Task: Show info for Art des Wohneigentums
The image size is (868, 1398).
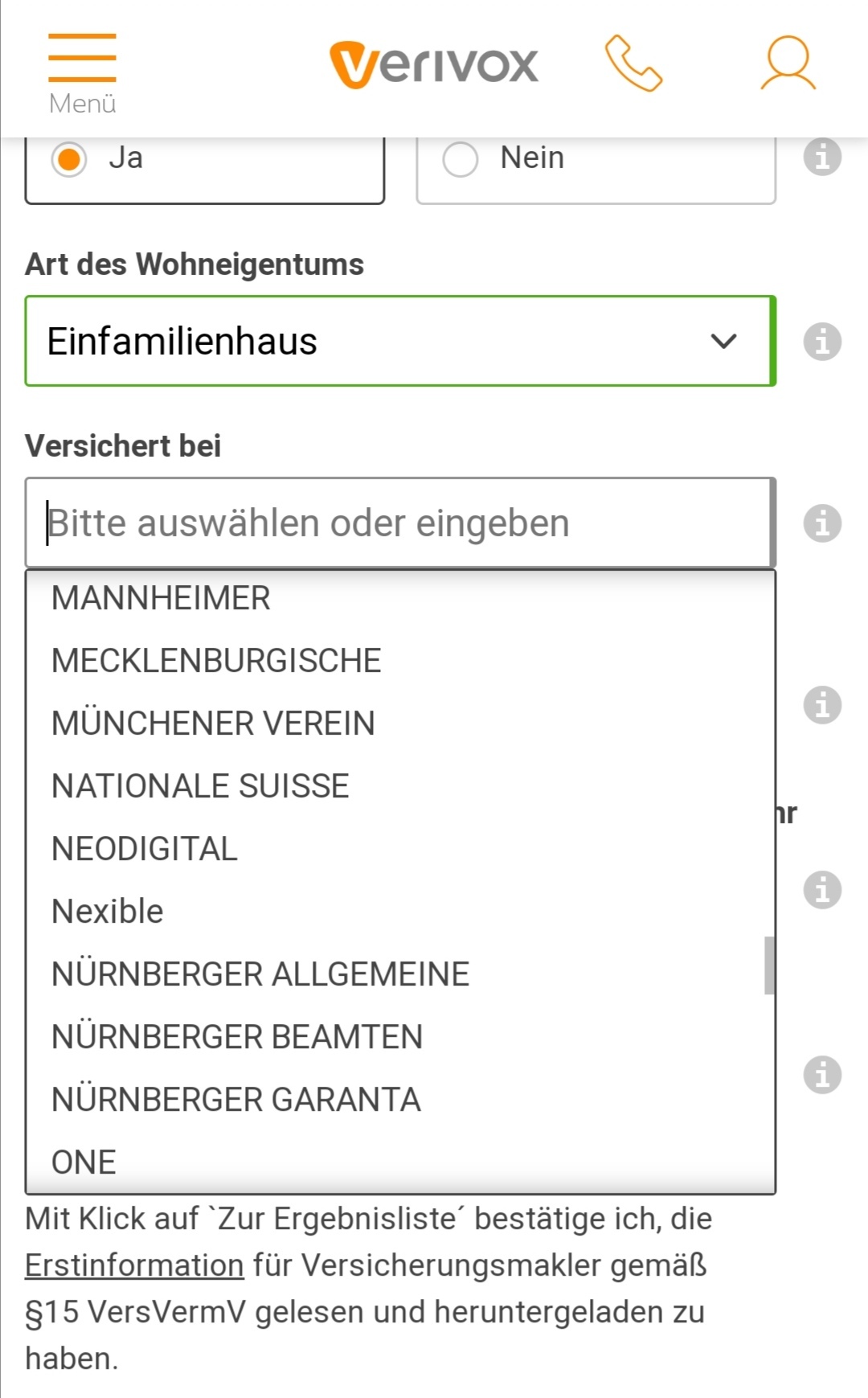Action: (x=822, y=342)
